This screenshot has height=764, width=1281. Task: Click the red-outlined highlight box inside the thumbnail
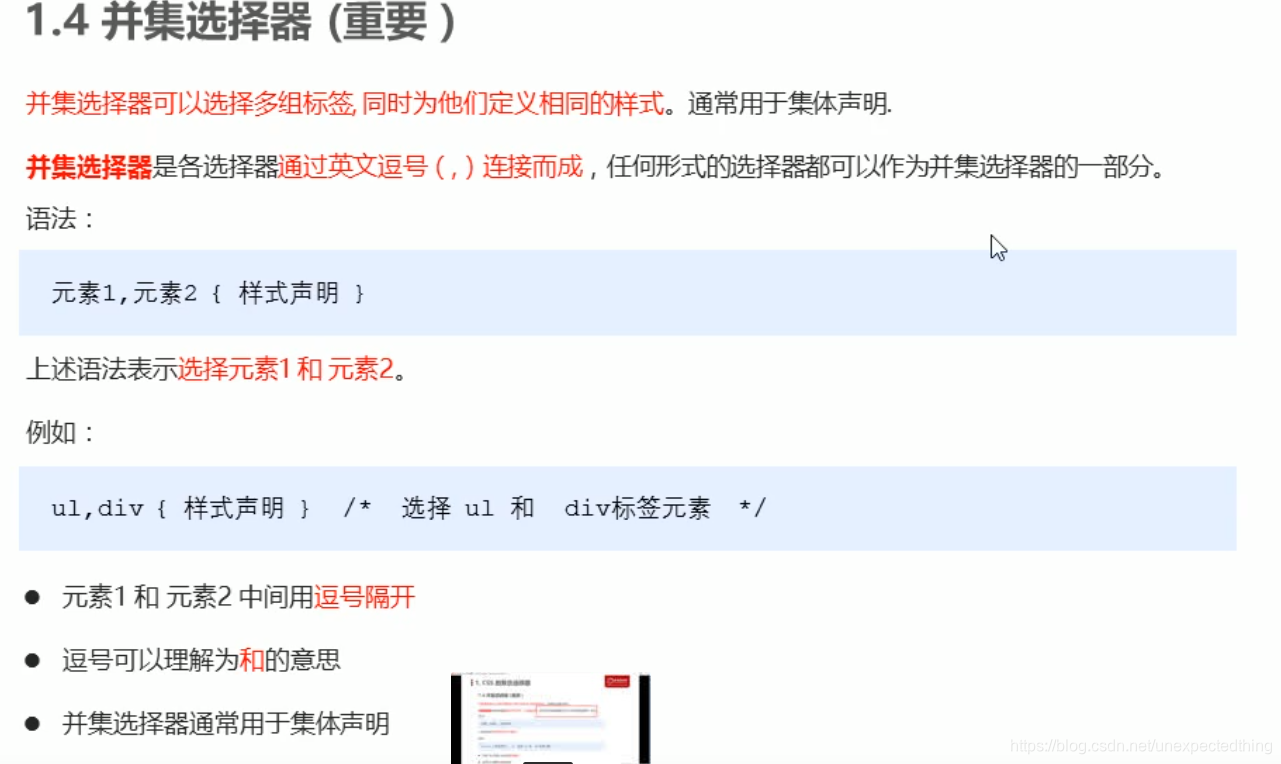566,711
